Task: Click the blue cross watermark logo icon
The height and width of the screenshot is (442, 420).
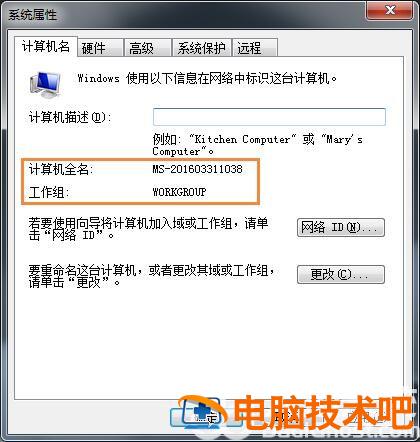Action: 200,413
